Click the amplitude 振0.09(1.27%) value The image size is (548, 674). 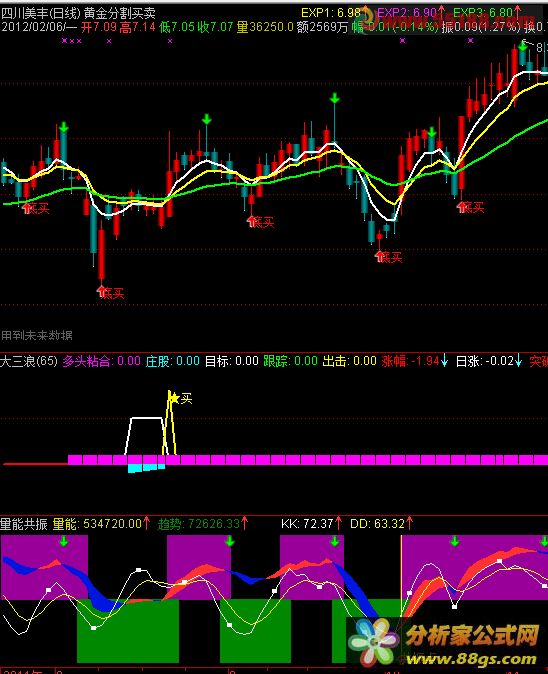click(x=481, y=28)
